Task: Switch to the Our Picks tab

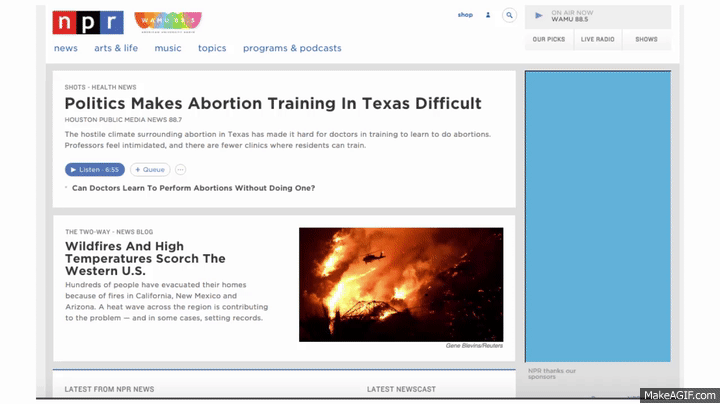Action: [549, 39]
